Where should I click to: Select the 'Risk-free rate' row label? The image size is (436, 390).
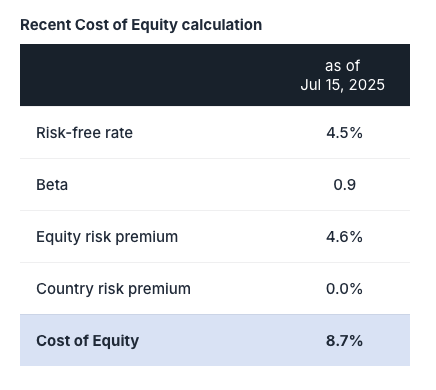pos(84,133)
